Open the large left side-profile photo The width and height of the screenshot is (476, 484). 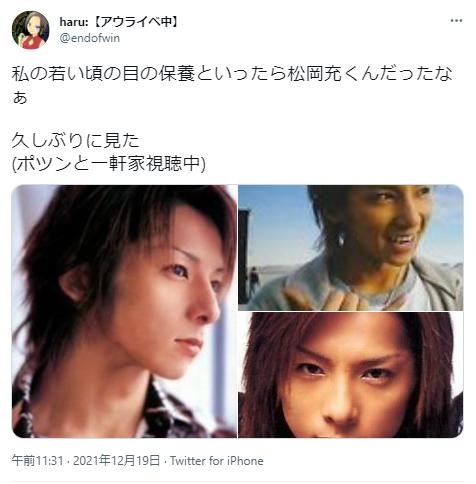pyautogui.click(x=124, y=311)
